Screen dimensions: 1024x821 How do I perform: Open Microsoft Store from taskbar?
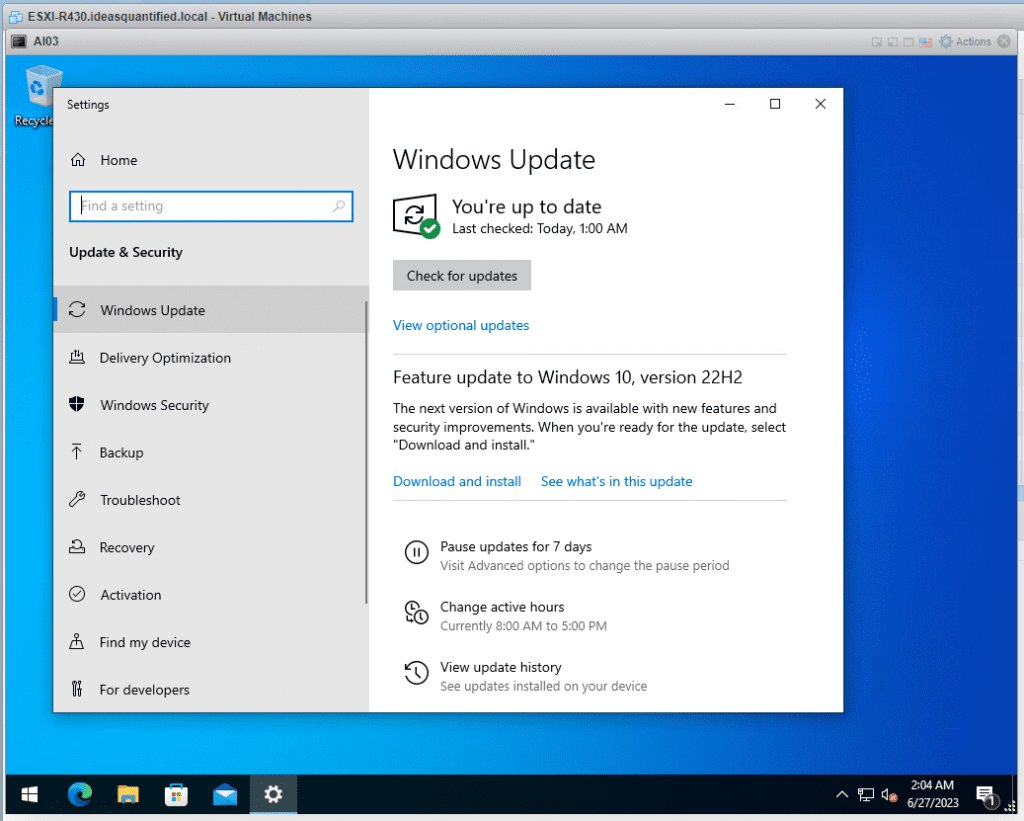click(x=176, y=794)
